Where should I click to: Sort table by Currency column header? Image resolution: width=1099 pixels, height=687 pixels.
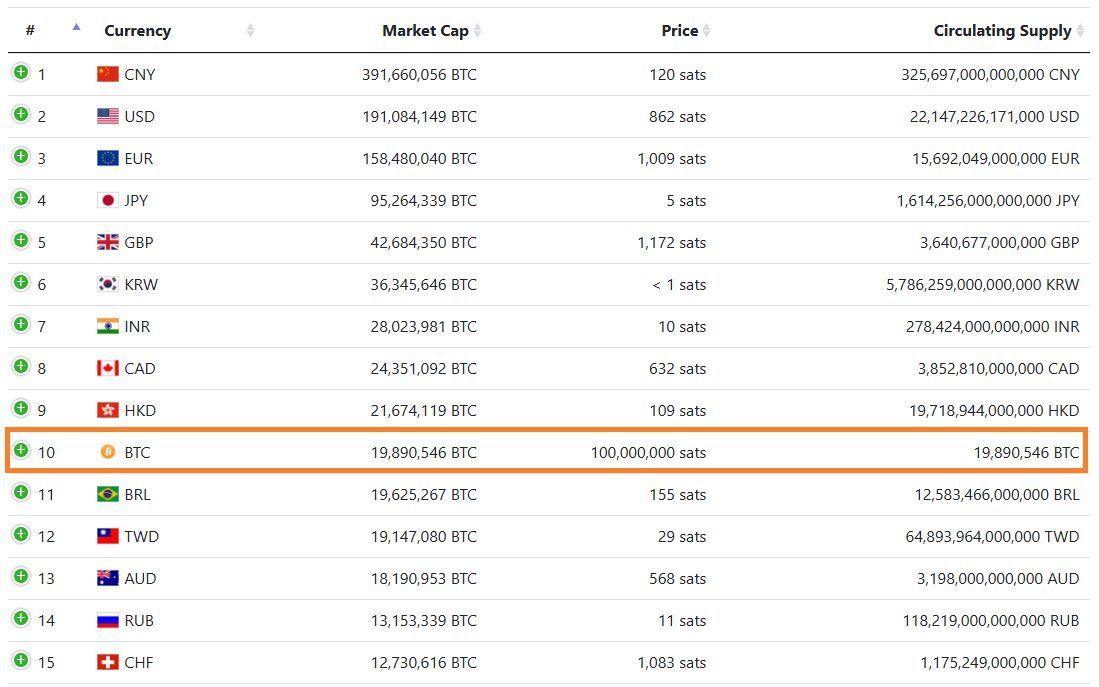tap(137, 30)
